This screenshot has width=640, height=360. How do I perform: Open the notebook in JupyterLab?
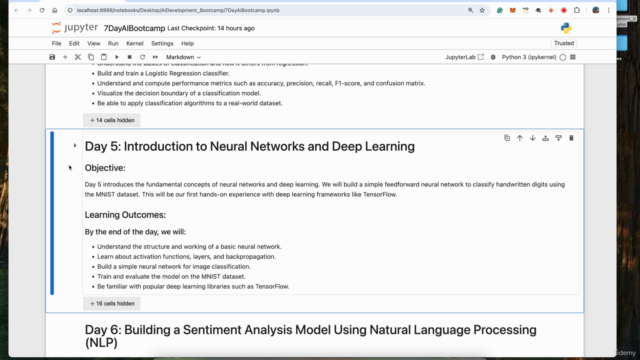tap(464, 57)
